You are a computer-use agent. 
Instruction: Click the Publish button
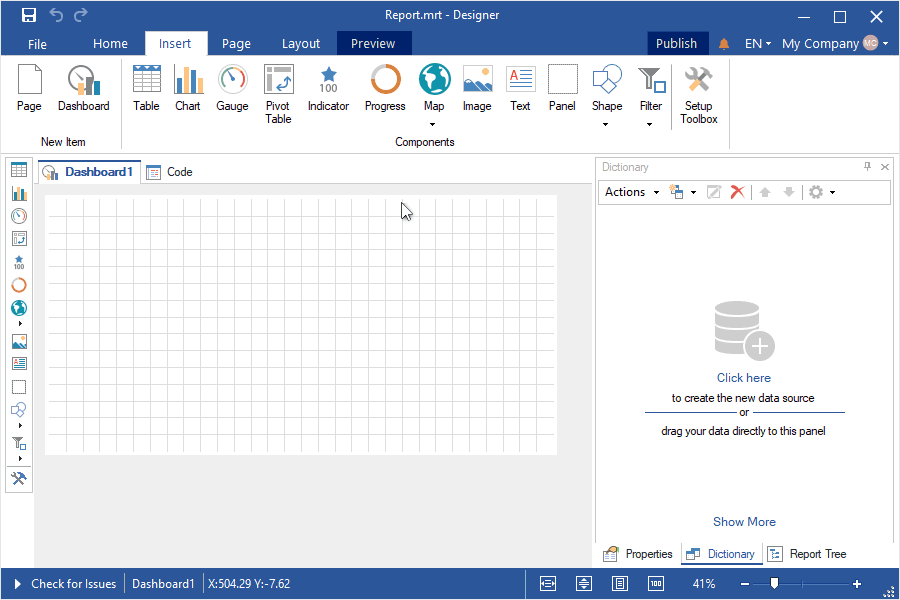(x=676, y=44)
